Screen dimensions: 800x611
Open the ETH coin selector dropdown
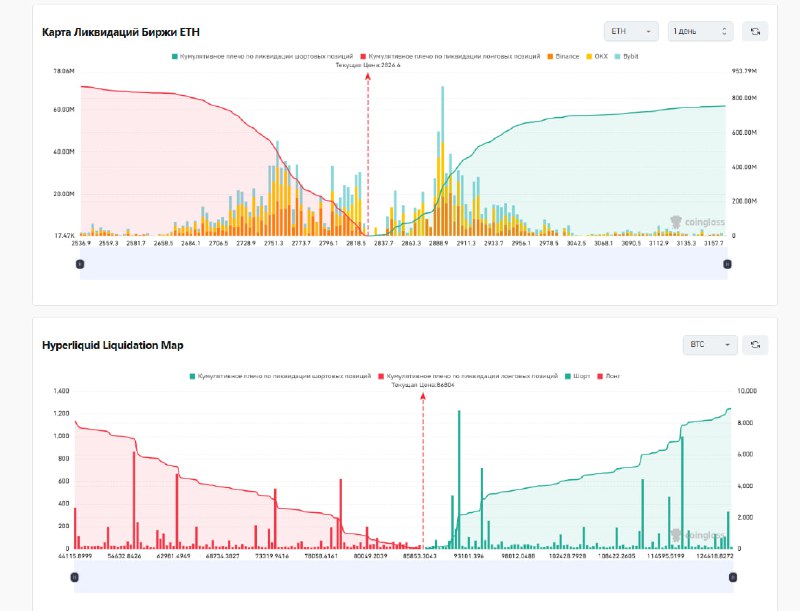coord(631,32)
